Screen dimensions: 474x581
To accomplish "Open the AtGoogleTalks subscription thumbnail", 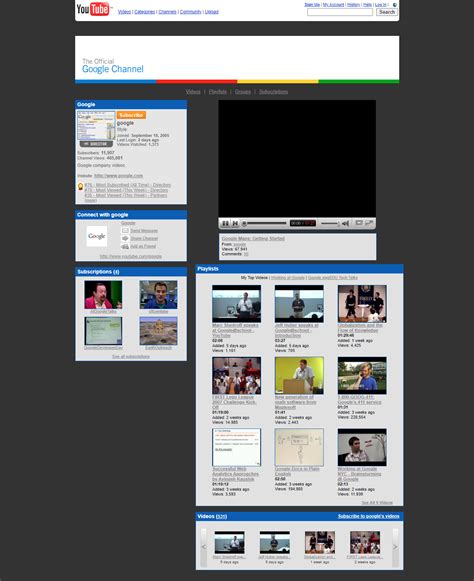I will pyautogui.click(x=103, y=295).
